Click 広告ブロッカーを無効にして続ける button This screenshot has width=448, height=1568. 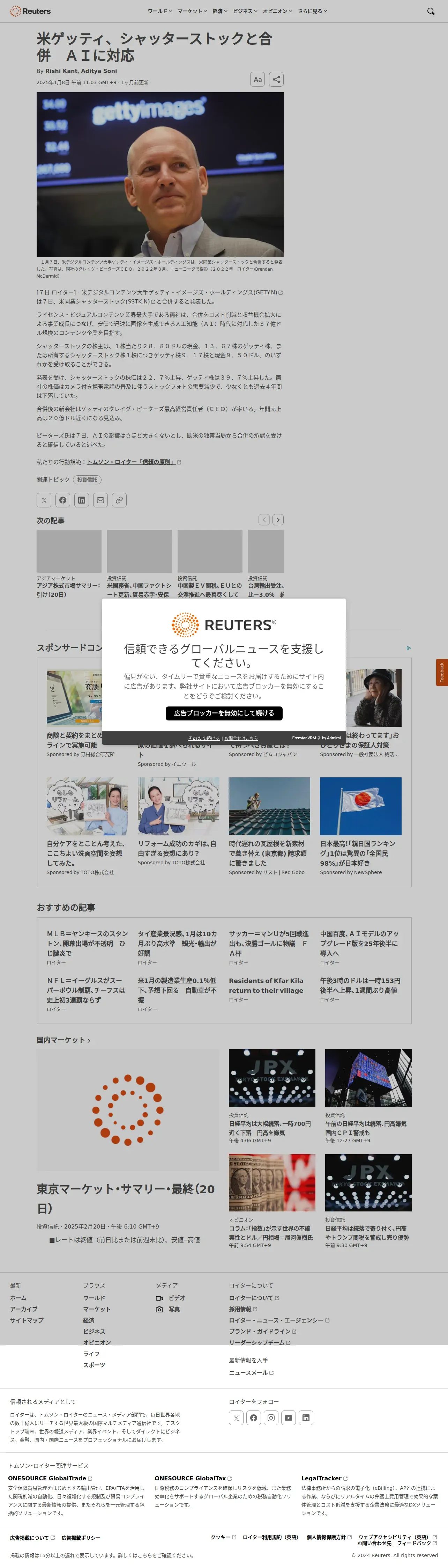[224, 713]
